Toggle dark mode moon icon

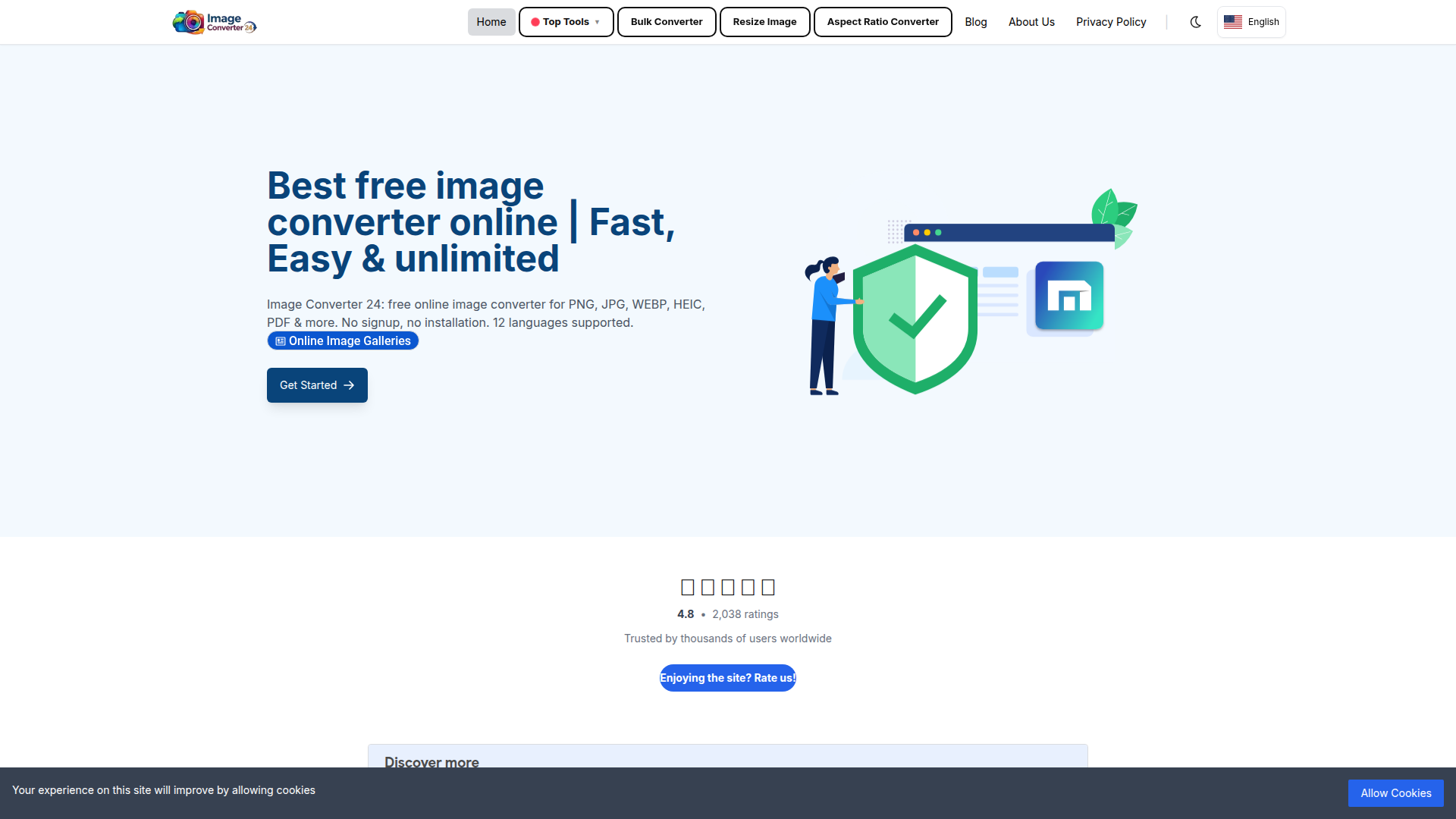(x=1196, y=22)
